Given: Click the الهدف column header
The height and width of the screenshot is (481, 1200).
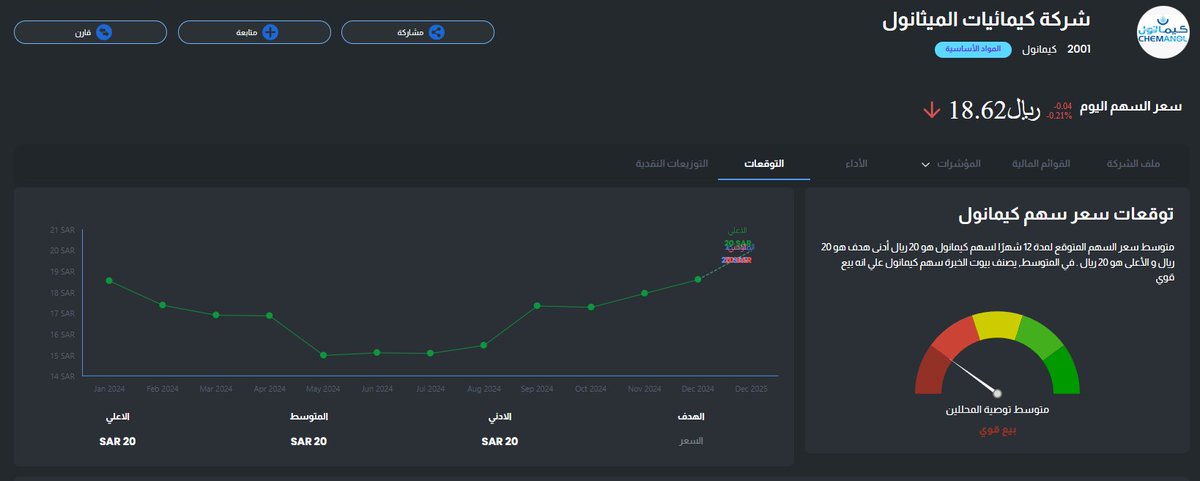Looking at the screenshot, I should click(x=690, y=416).
